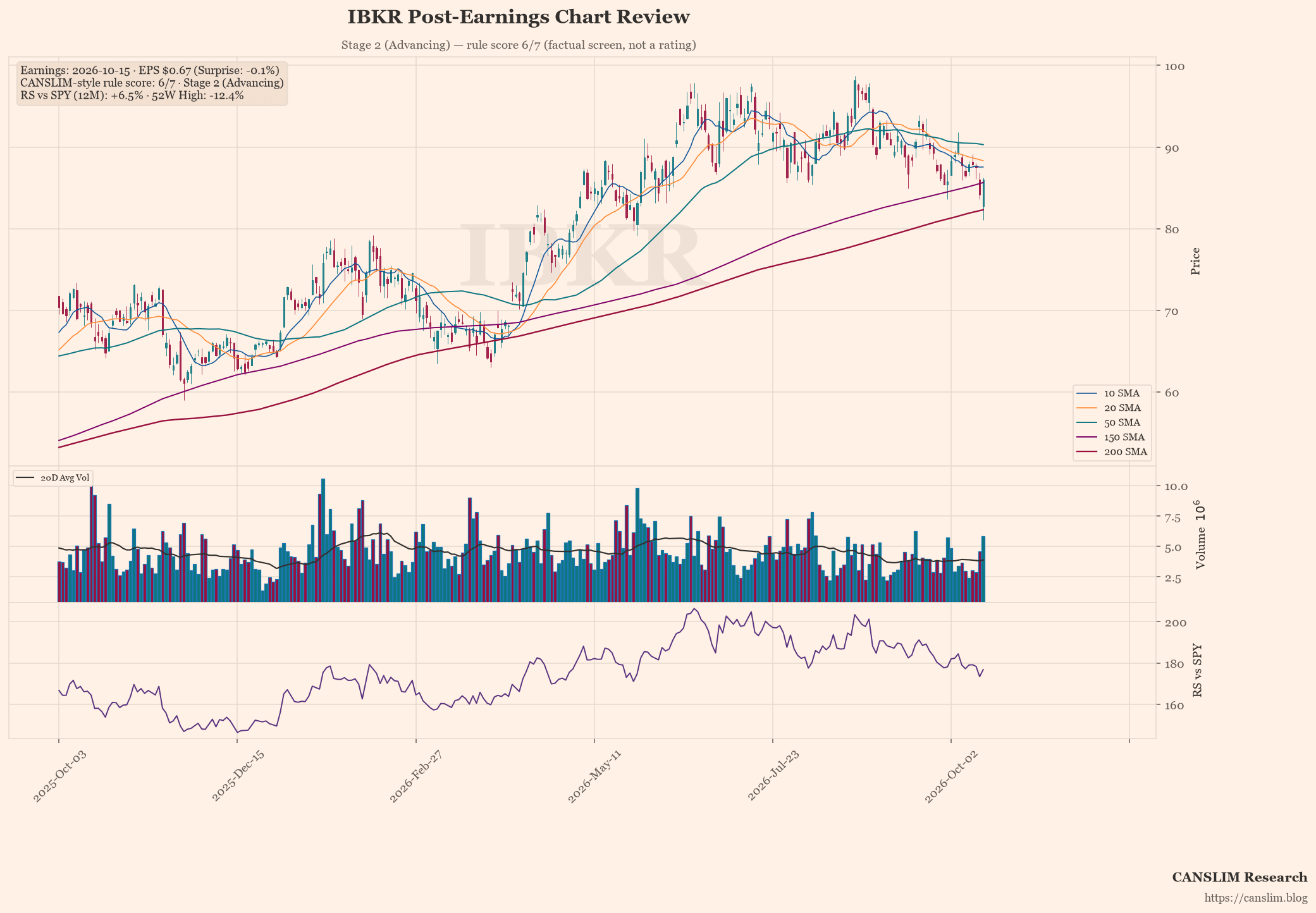
Task: Click the 'Volume 10⁶' axis label
Action: [x=1200, y=535]
